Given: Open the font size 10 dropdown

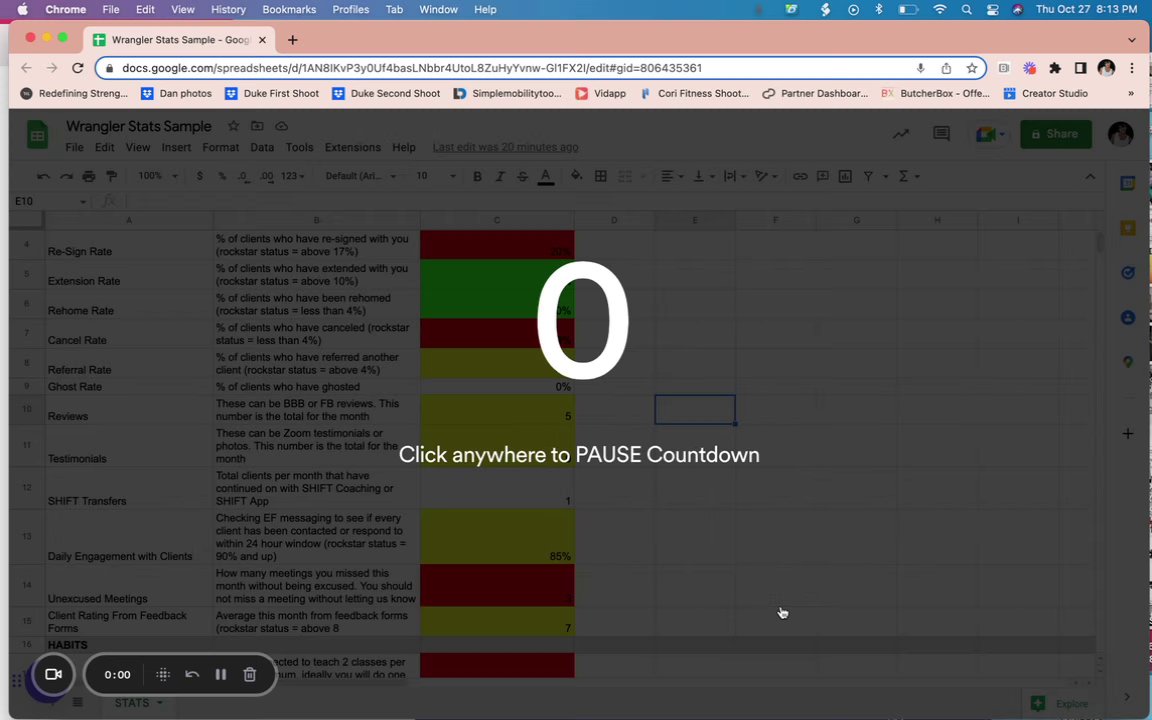Looking at the screenshot, I should click(x=436, y=176).
